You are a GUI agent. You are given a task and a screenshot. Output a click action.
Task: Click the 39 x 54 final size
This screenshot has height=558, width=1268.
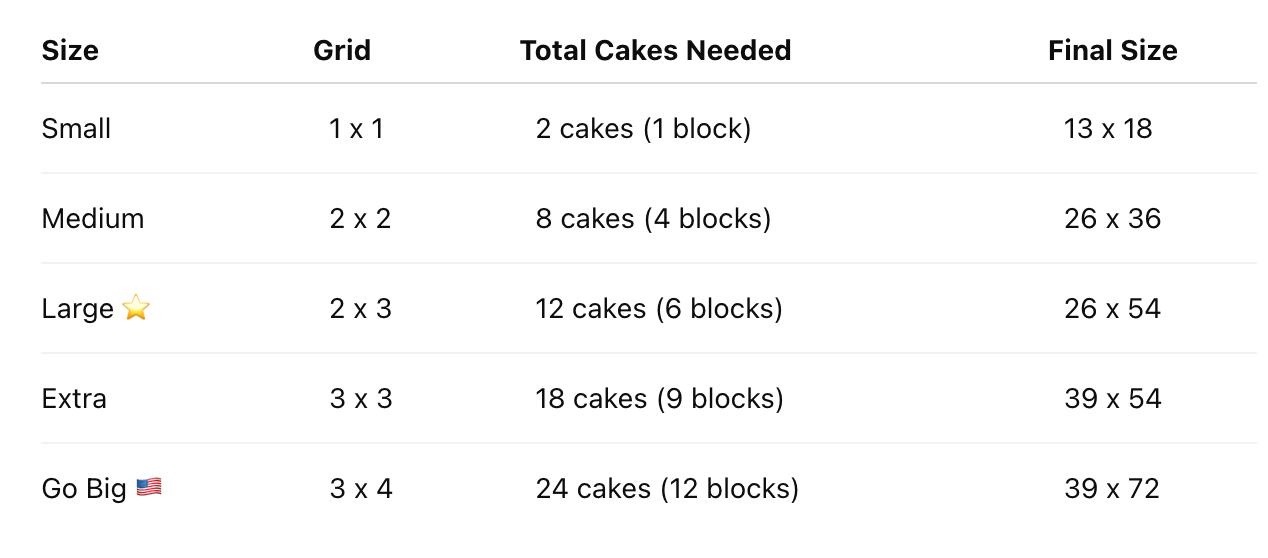(1113, 399)
